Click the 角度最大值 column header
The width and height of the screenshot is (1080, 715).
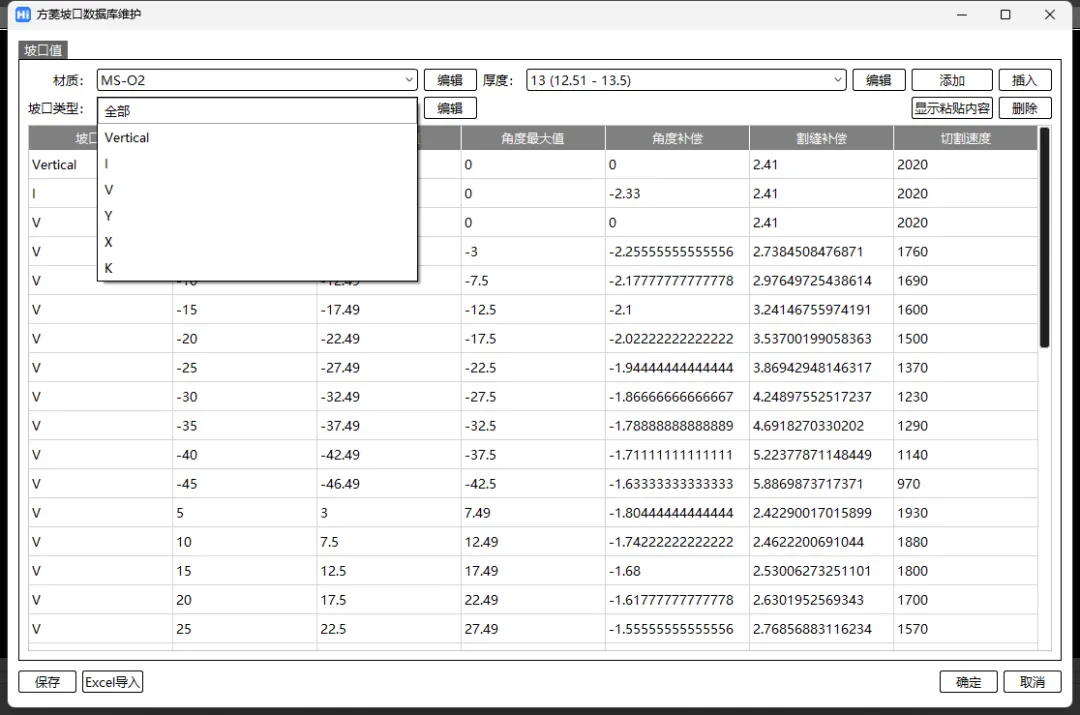coord(532,138)
